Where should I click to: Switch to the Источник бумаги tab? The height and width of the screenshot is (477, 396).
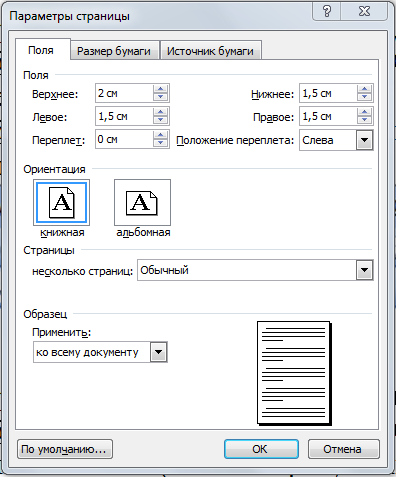[x=210, y=51]
